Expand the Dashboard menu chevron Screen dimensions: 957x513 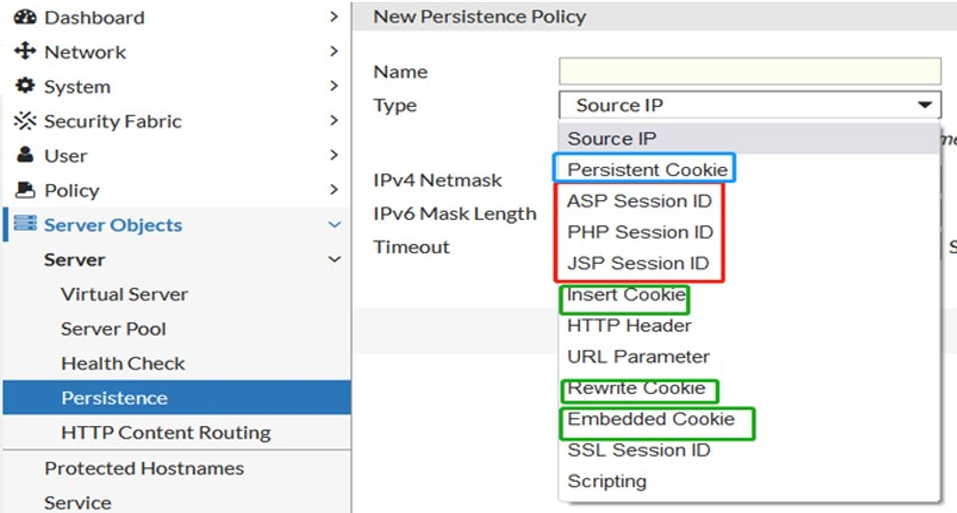point(334,17)
